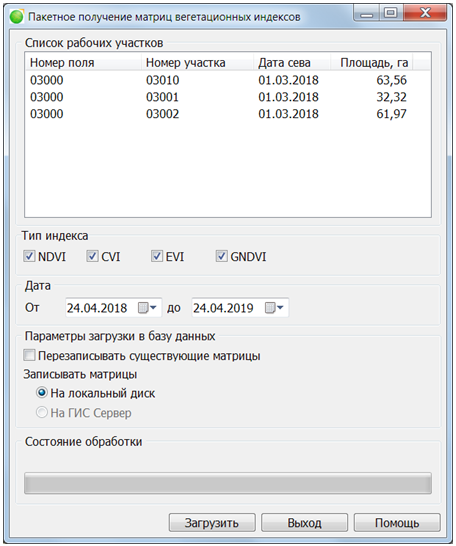Select the row with plot number 03010
This screenshot has height=546, width=456.
[228, 80]
